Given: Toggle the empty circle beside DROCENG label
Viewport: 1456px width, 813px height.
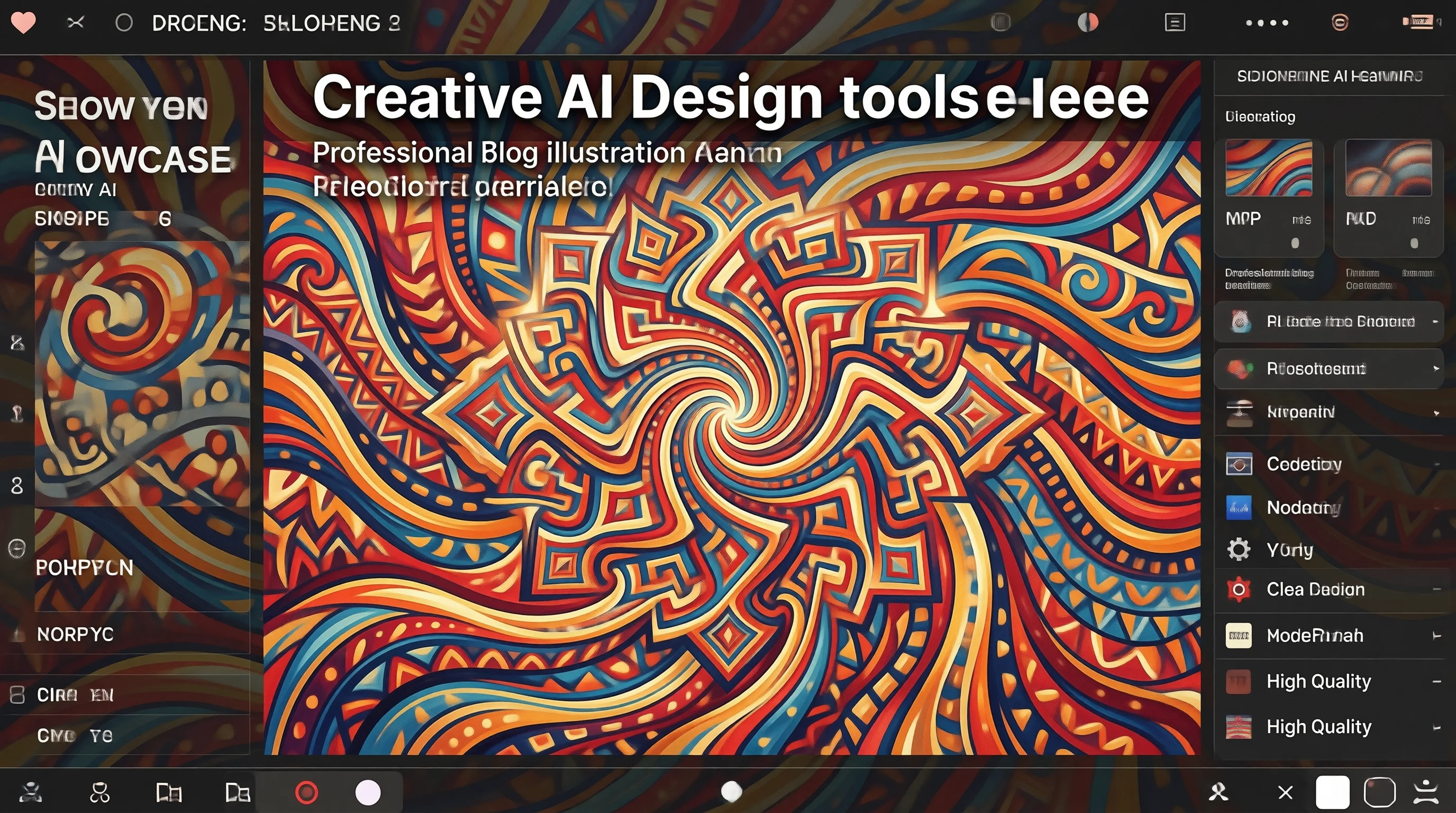Looking at the screenshot, I should point(124,23).
